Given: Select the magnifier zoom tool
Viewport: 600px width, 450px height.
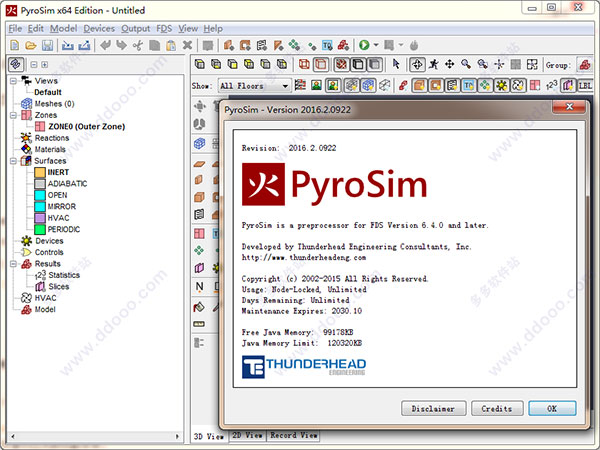Looking at the screenshot, I should click(466, 64).
